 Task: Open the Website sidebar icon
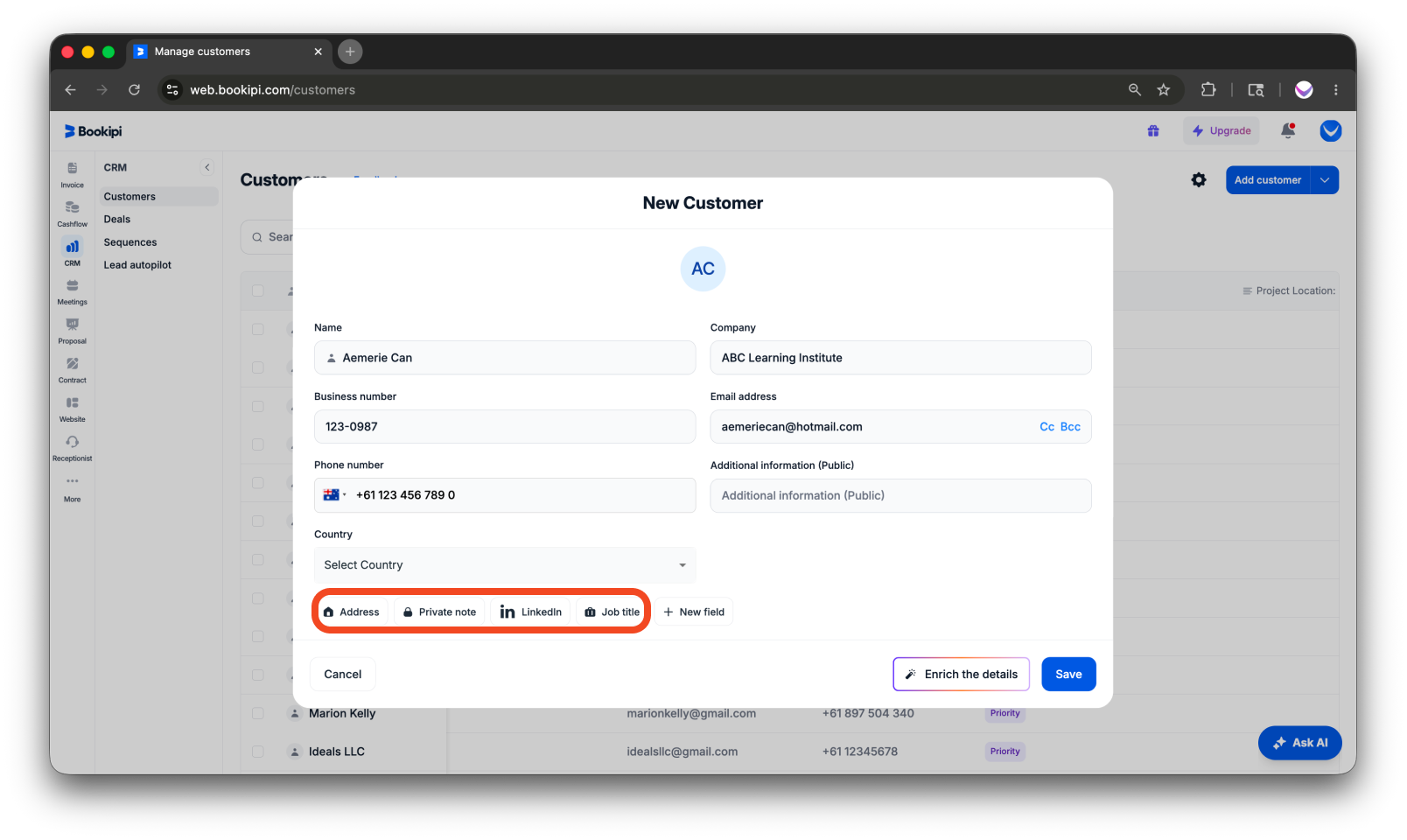point(73,409)
